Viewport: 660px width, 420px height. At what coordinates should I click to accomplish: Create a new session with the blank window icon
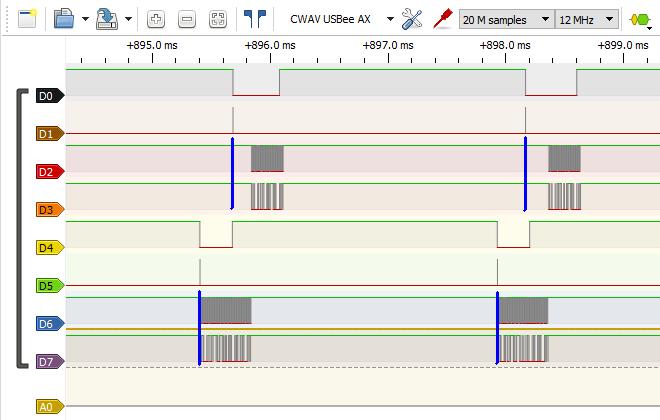coord(27,19)
